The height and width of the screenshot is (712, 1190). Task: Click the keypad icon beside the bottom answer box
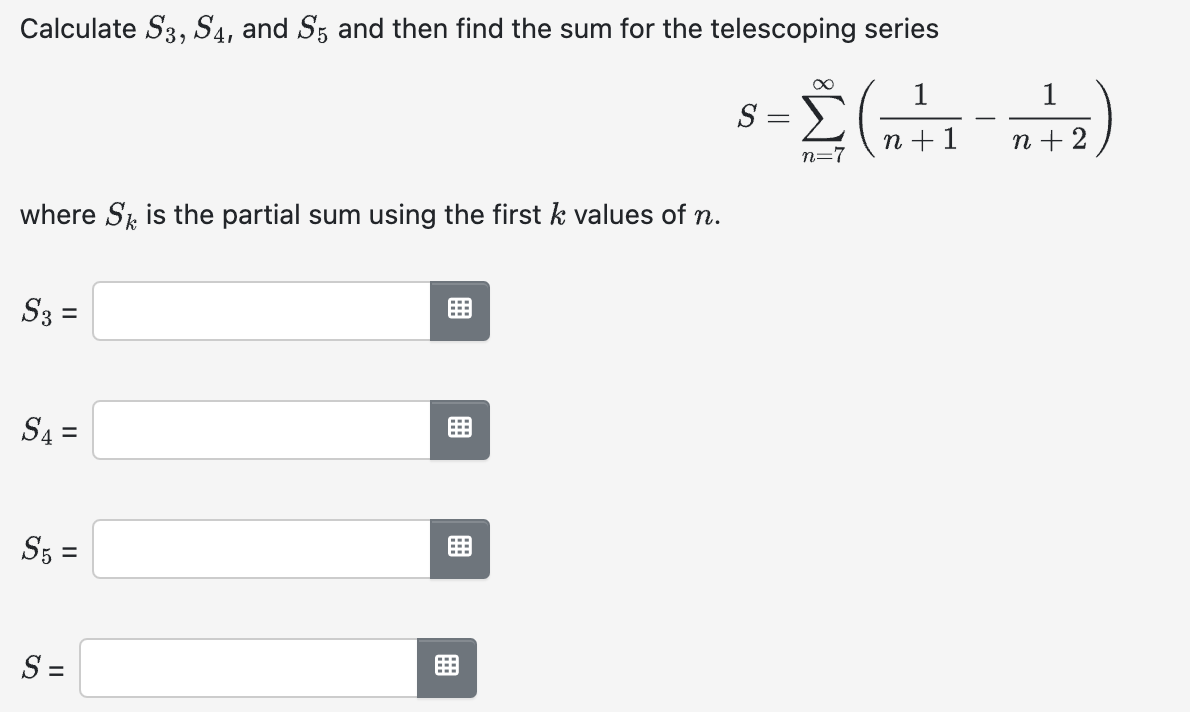coord(446,667)
